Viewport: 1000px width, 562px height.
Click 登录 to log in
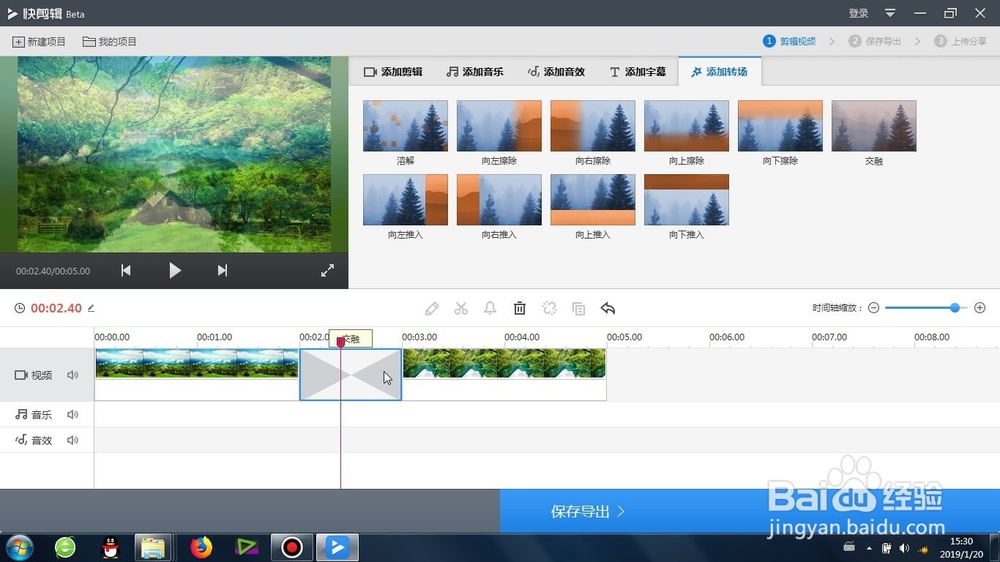coord(858,13)
